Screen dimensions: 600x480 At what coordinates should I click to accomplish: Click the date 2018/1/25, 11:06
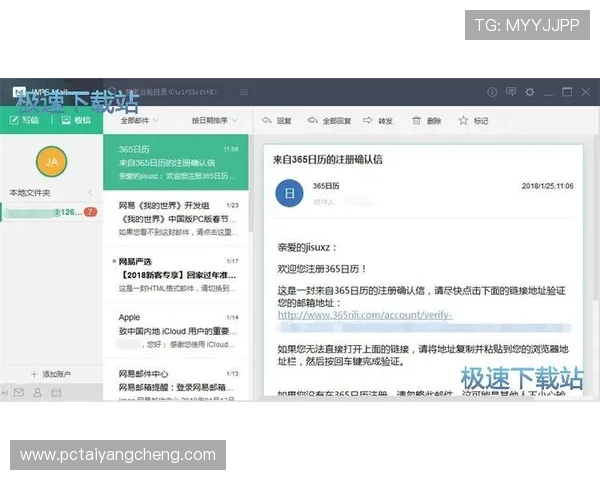(x=548, y=186)
